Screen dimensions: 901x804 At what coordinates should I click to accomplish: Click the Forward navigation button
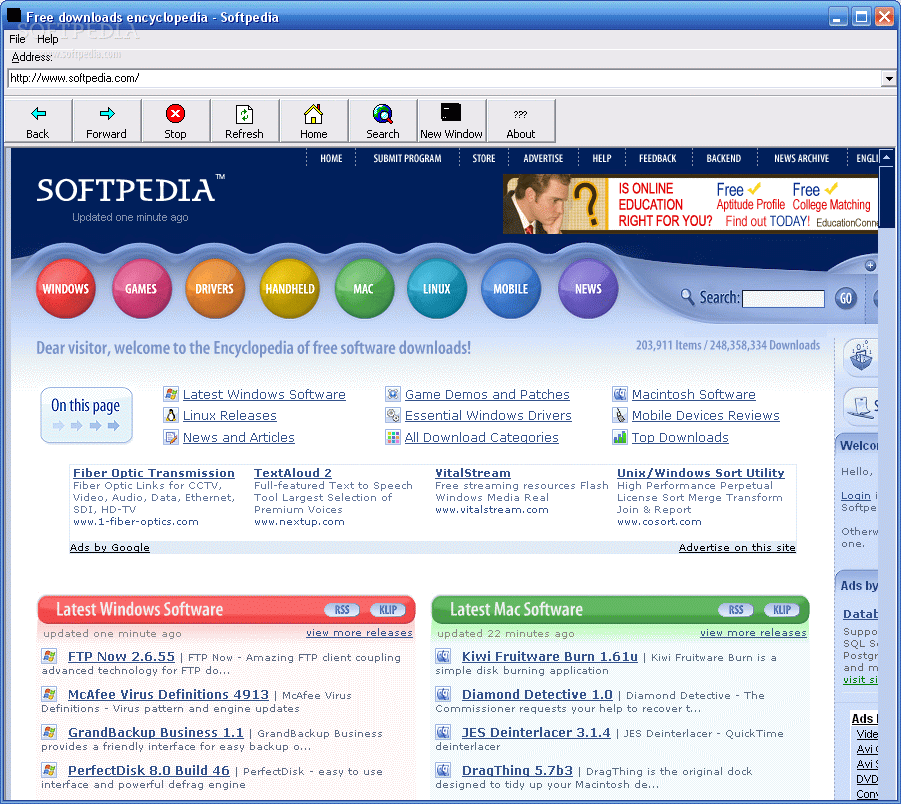click(x=107, y=121)
